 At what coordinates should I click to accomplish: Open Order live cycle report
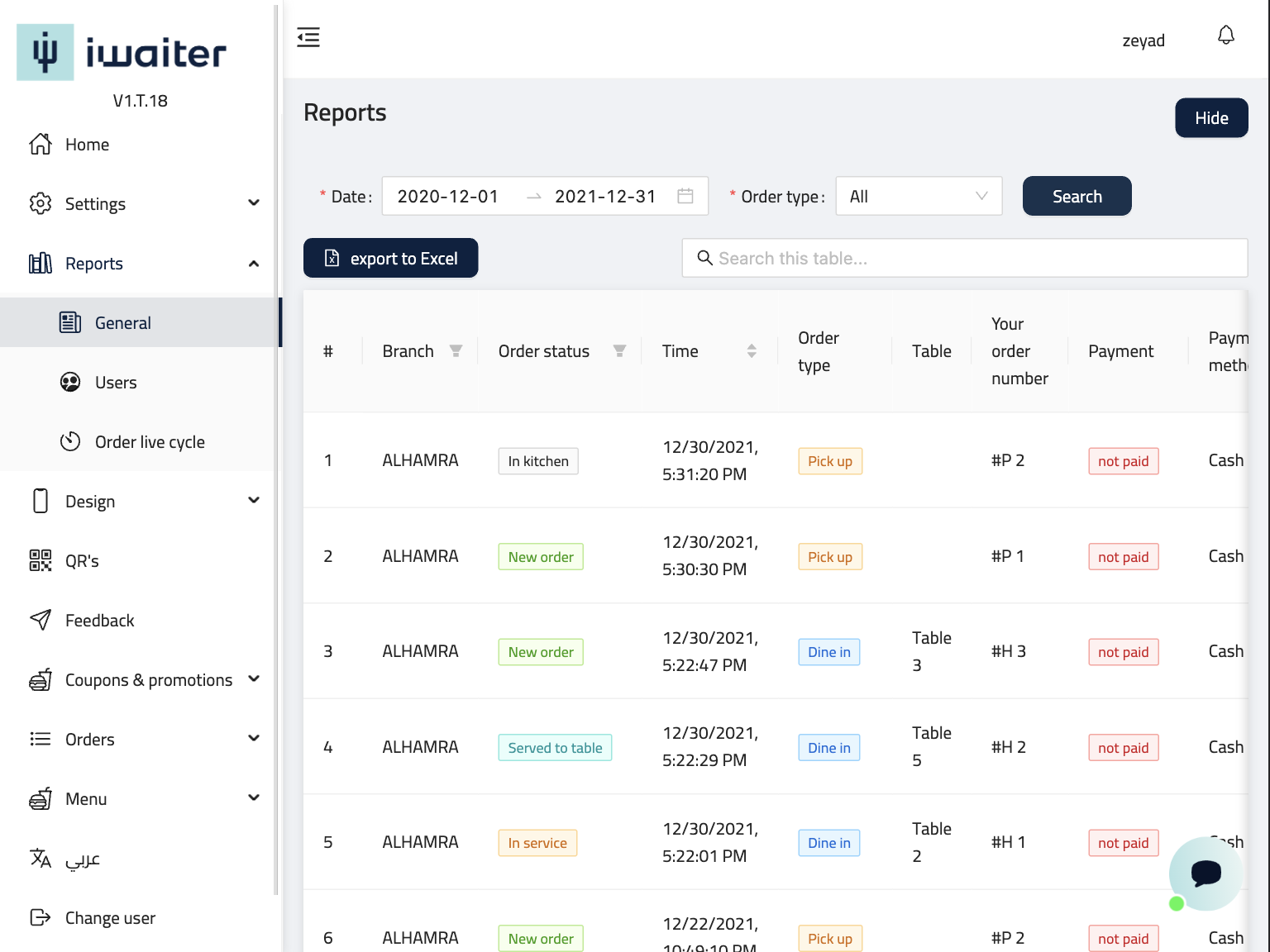tap(150, 442)
